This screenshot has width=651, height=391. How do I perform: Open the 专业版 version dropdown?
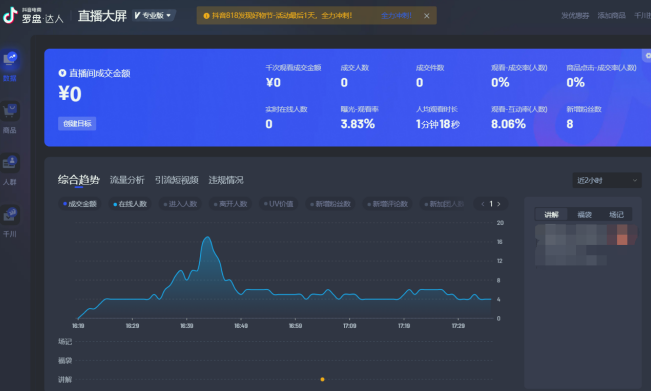(x=153, y=15)
